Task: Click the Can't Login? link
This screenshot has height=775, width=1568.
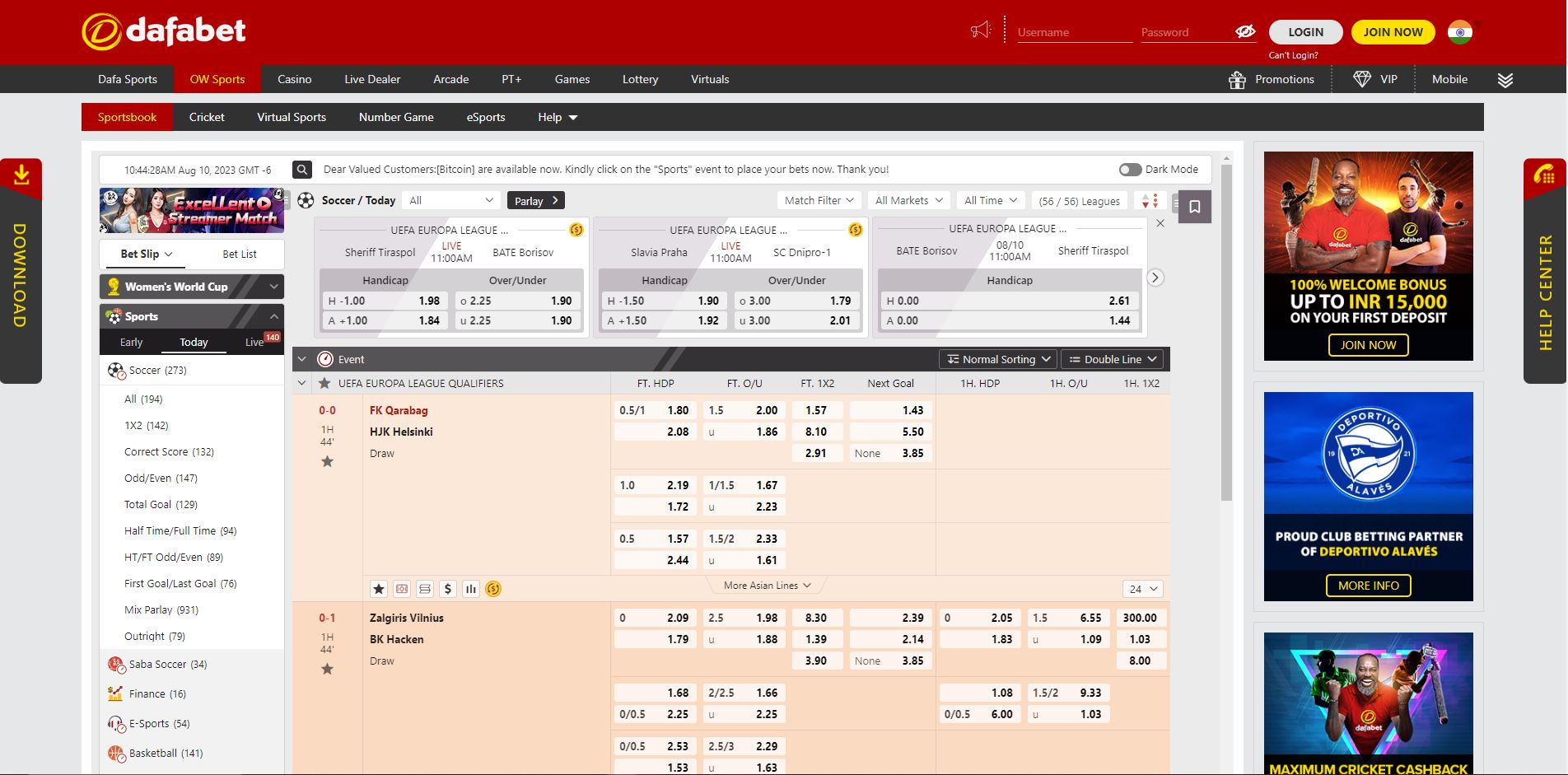Action: tap(1293, 55)
